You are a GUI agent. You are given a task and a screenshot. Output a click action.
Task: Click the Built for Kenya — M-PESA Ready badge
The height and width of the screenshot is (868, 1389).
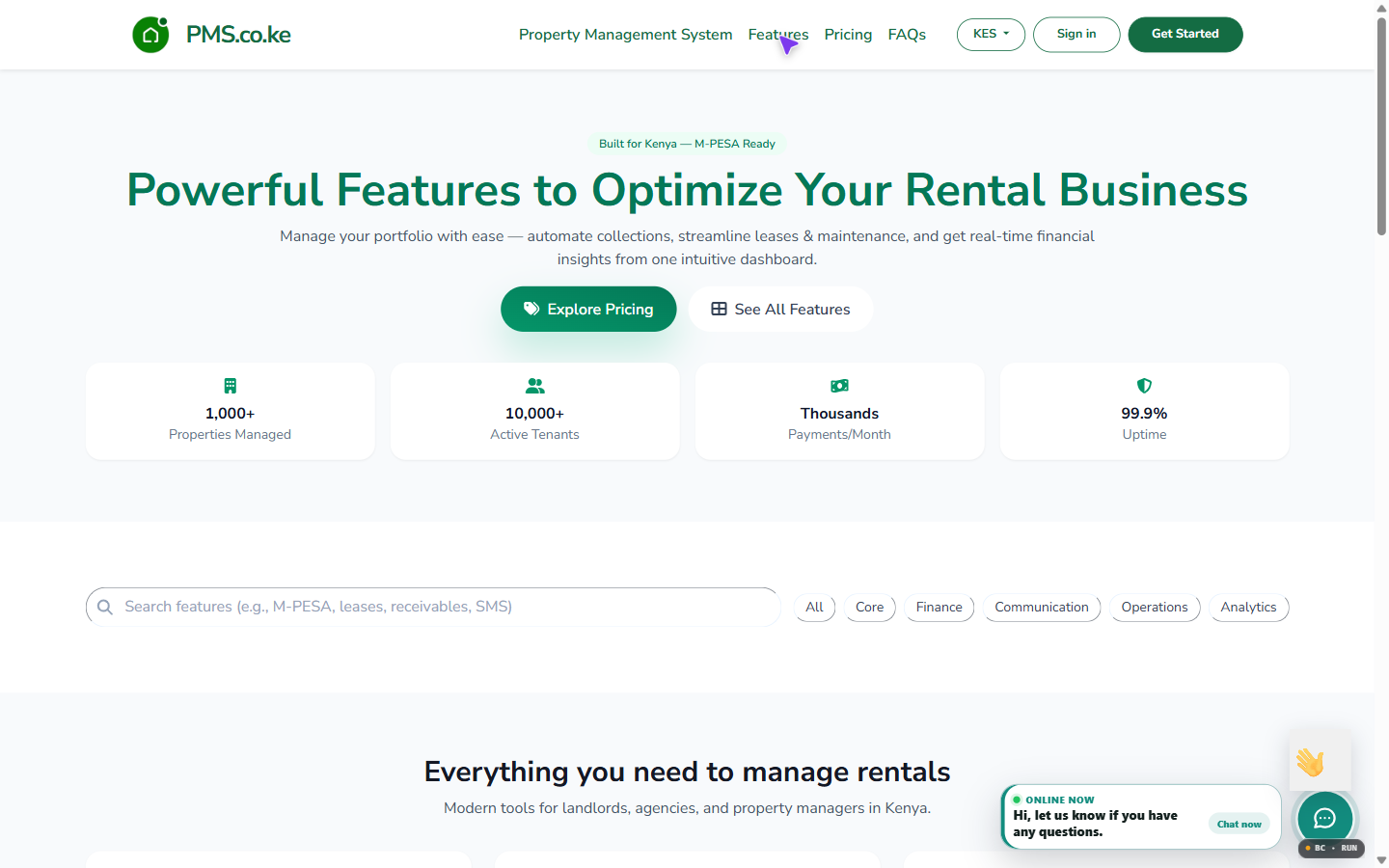(687, 144)
